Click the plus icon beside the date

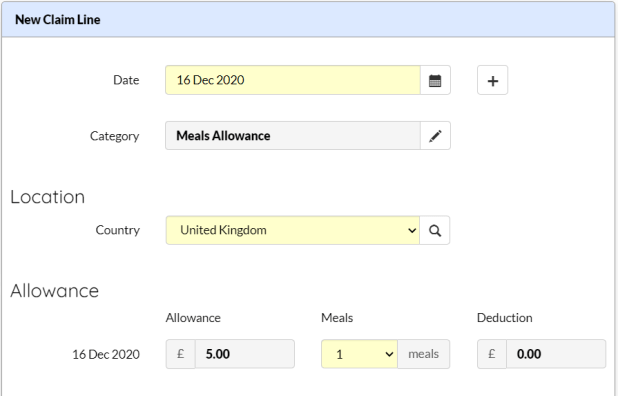point(493,80)
